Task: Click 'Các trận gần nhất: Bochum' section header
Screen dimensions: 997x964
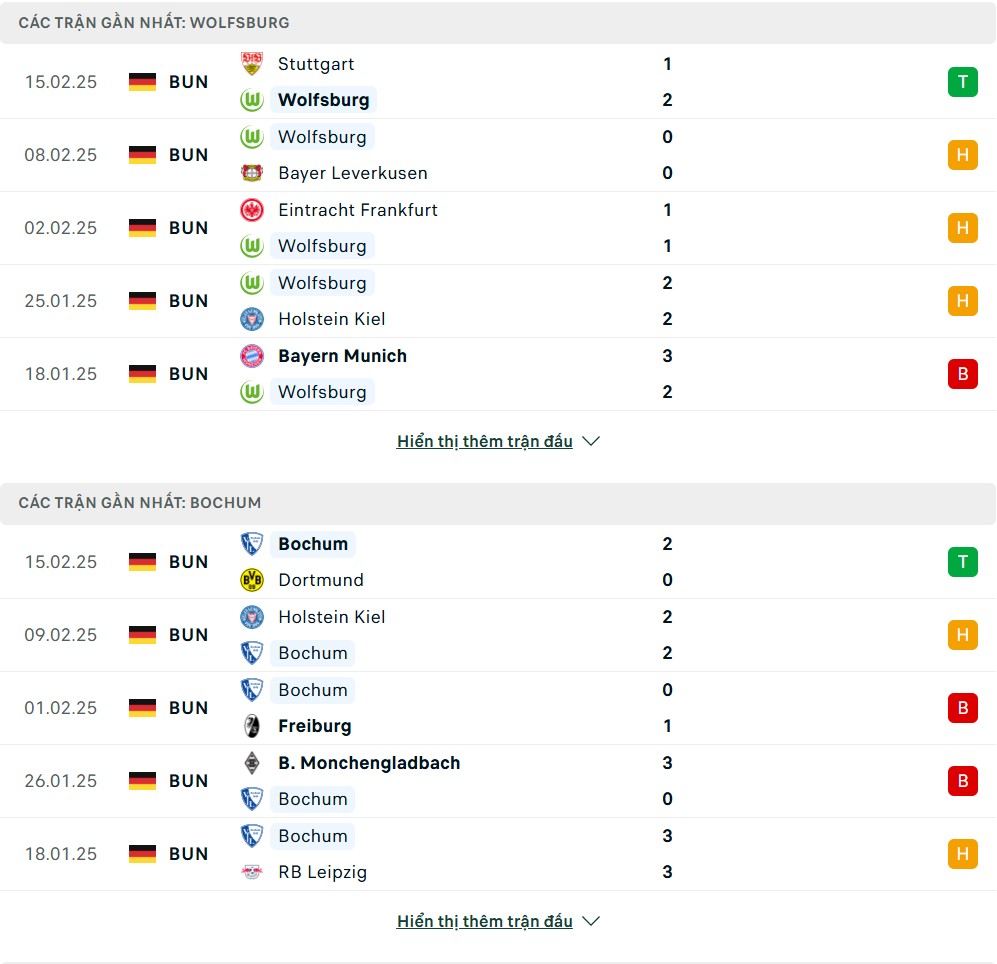Action: (x=139, y=502)
